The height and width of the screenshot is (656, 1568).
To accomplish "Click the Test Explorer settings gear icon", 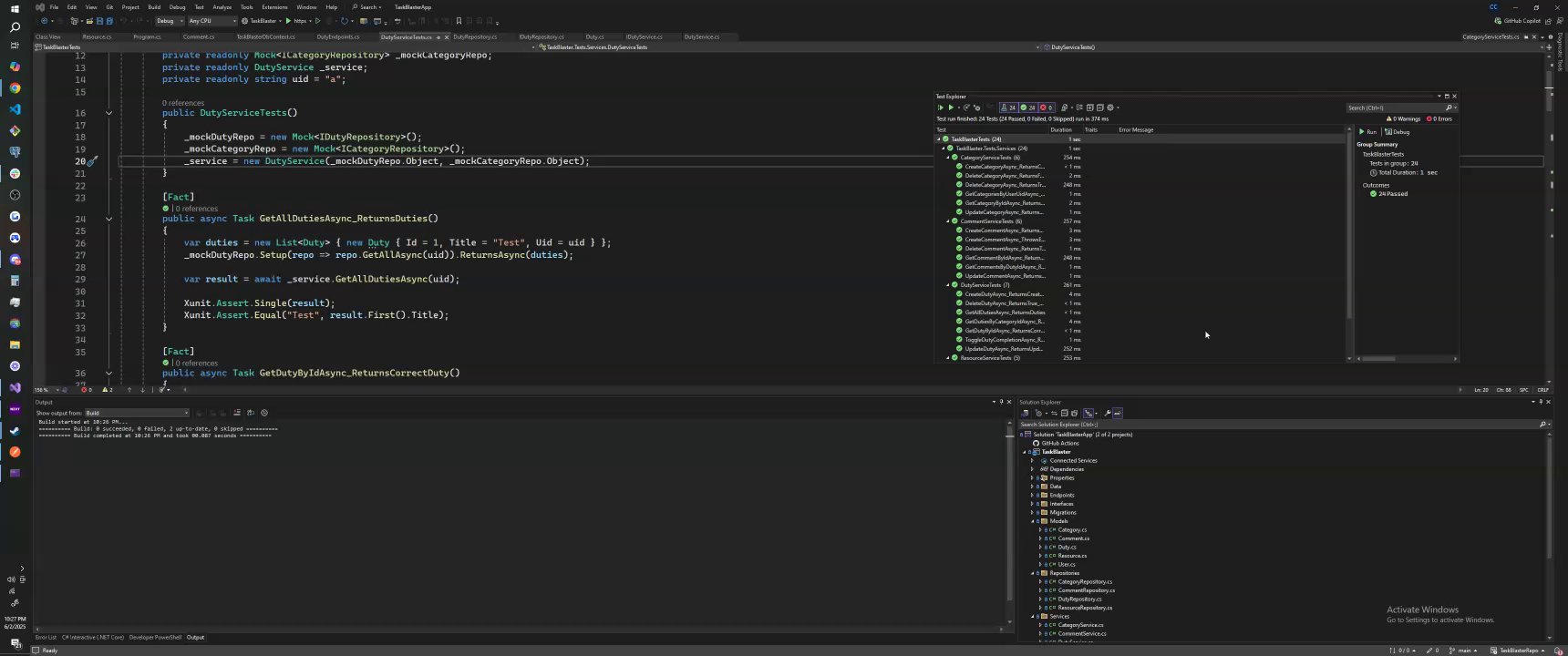I will click(1110, 108).
